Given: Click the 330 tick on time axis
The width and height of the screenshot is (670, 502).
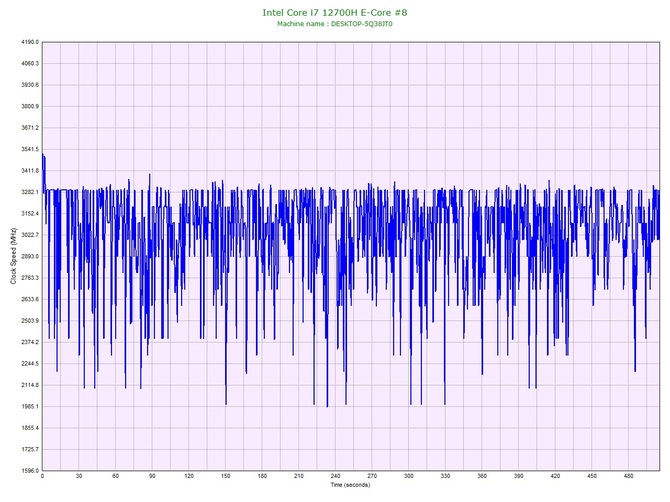Looking at the screenshot, I should pyautogui.click(x=445, y=476).
